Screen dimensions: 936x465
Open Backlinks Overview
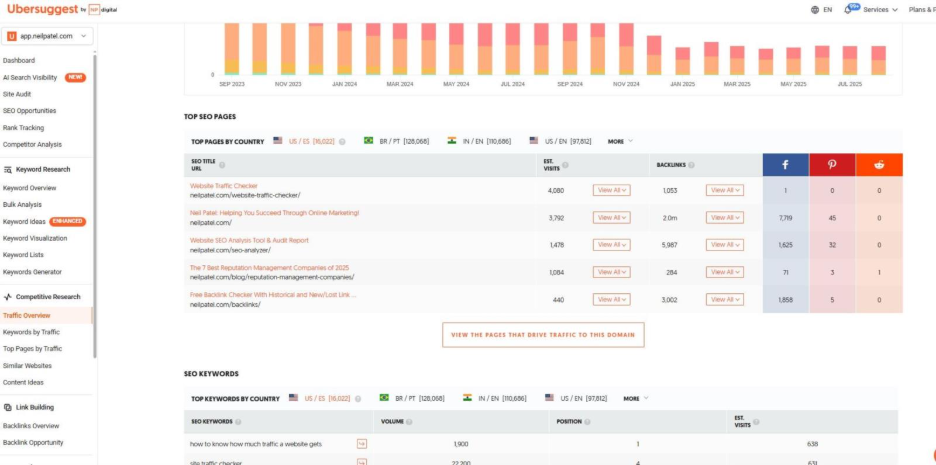coord(31,426)
